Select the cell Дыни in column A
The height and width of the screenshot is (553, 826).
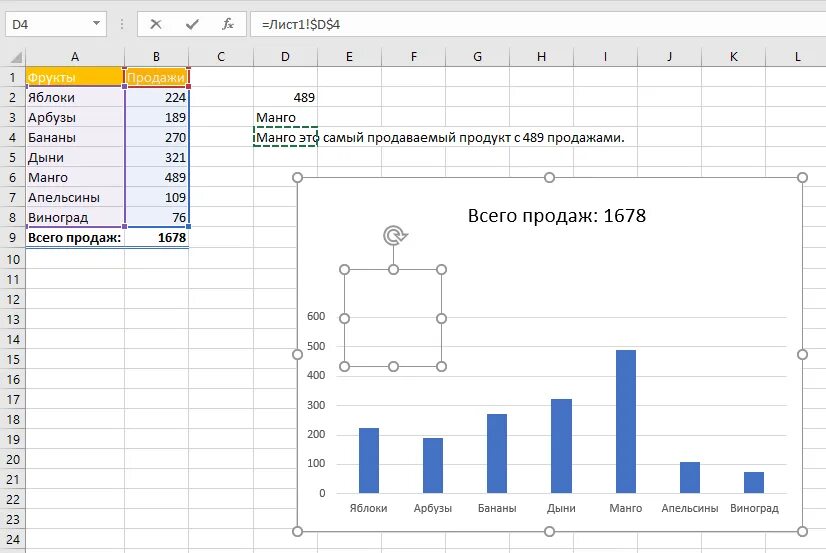[x=75, y=157]
